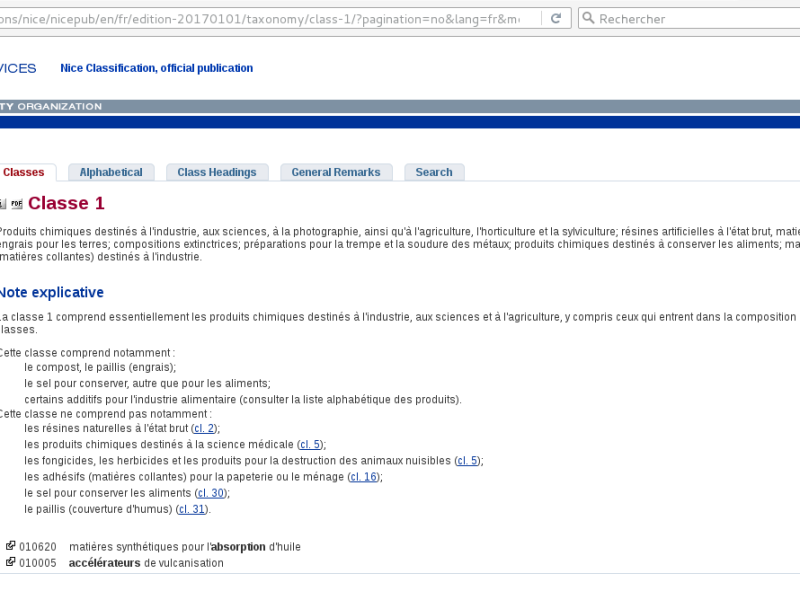Open the Alphabetical tab
The width and height of the screenshot is (800, 600).
[111, 172]
